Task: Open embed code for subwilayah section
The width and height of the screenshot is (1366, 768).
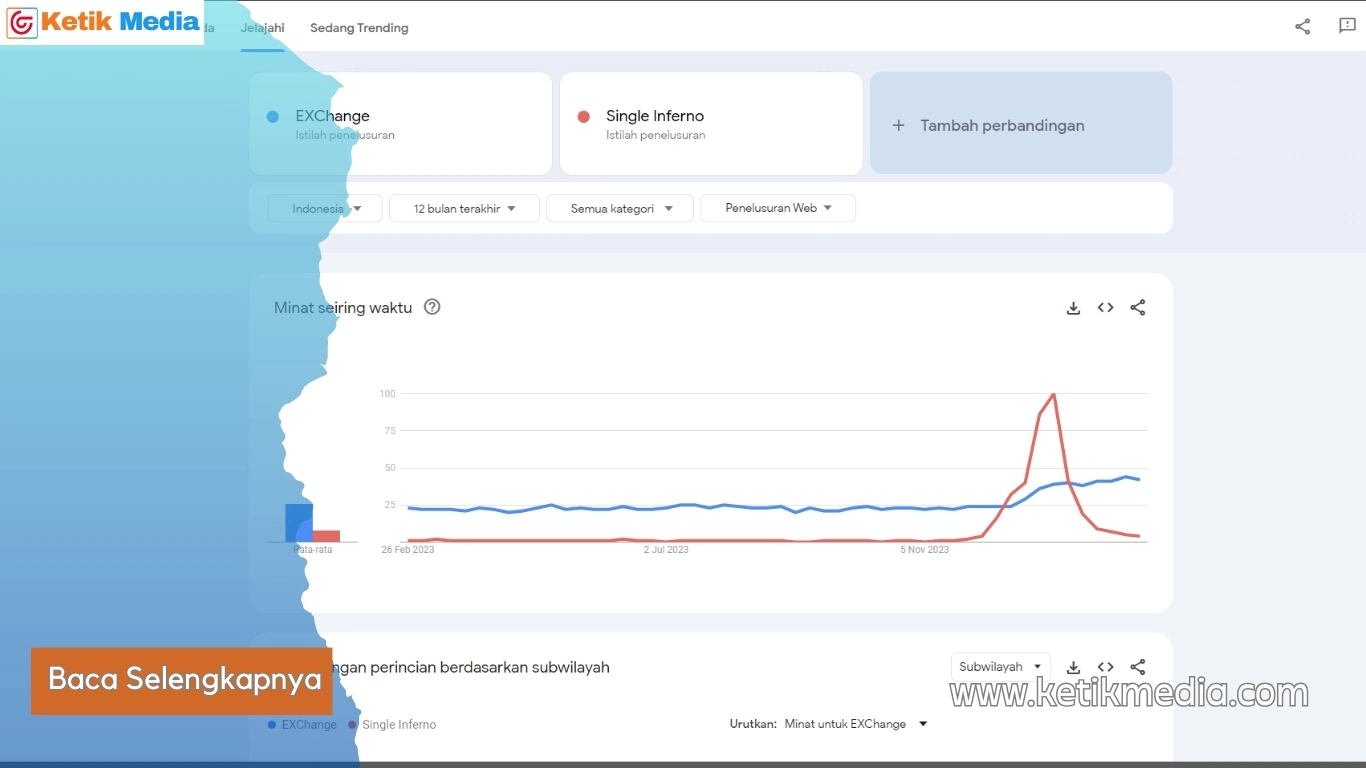Action: pyautogui.click(x=1105, y=667)
